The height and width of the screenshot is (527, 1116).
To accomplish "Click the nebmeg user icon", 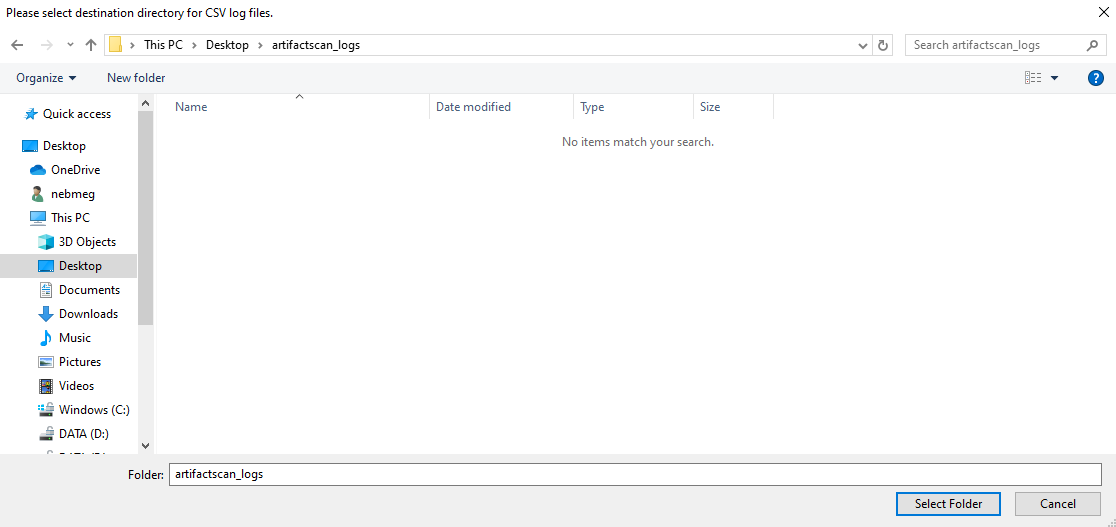I will click(38, 194).
